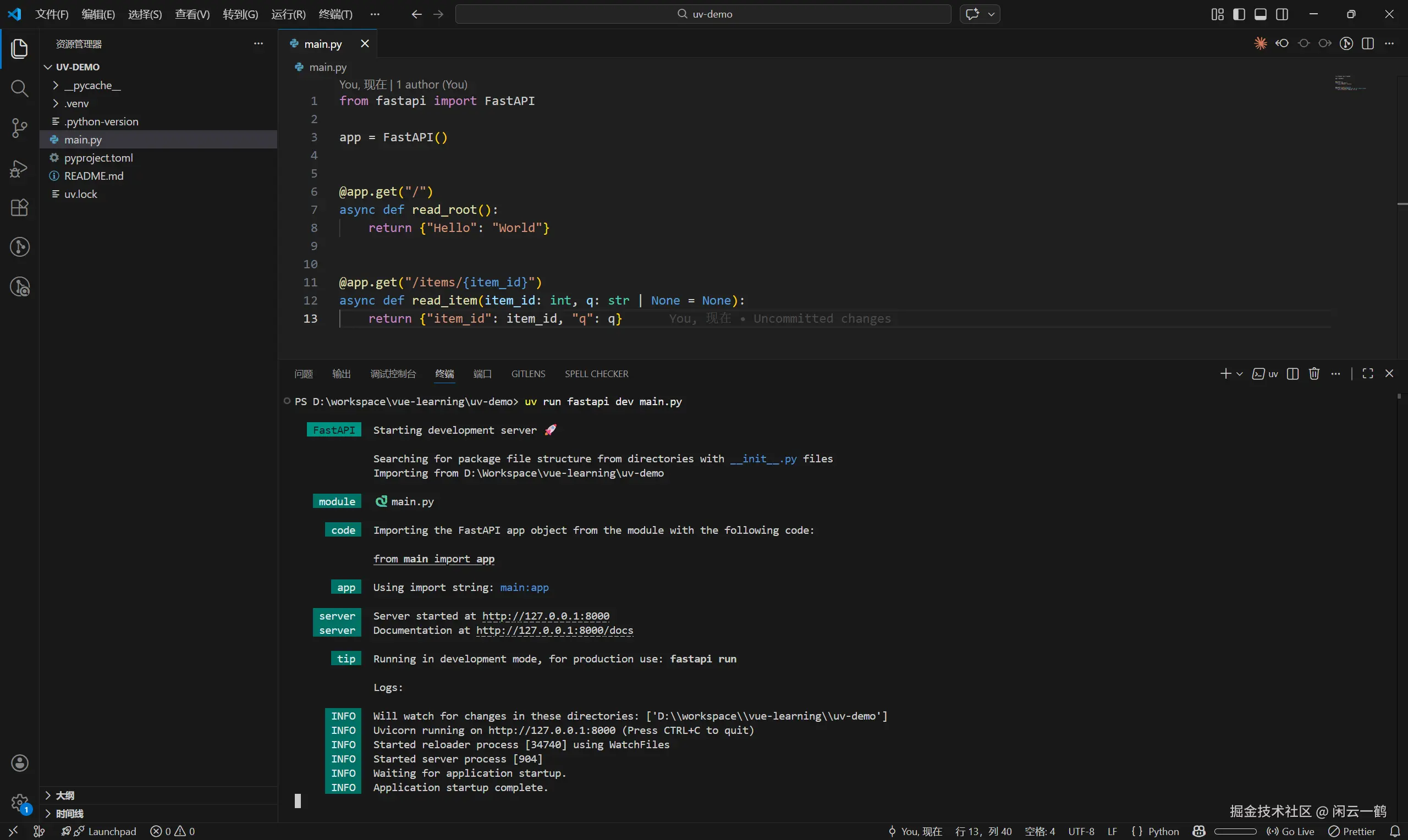
Task: Switch to the 输出 panel tab
Action: (342, 374)
